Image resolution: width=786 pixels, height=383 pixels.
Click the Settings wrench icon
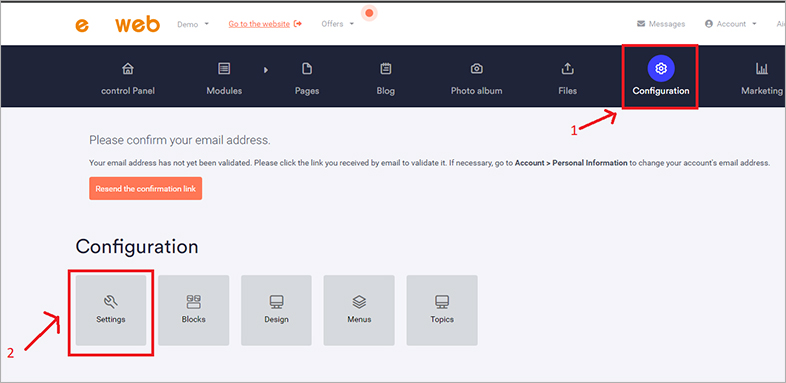coord(111,301)
